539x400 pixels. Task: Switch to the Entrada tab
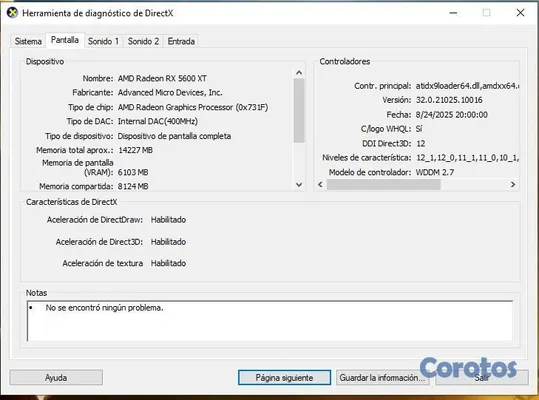(181, 41)
